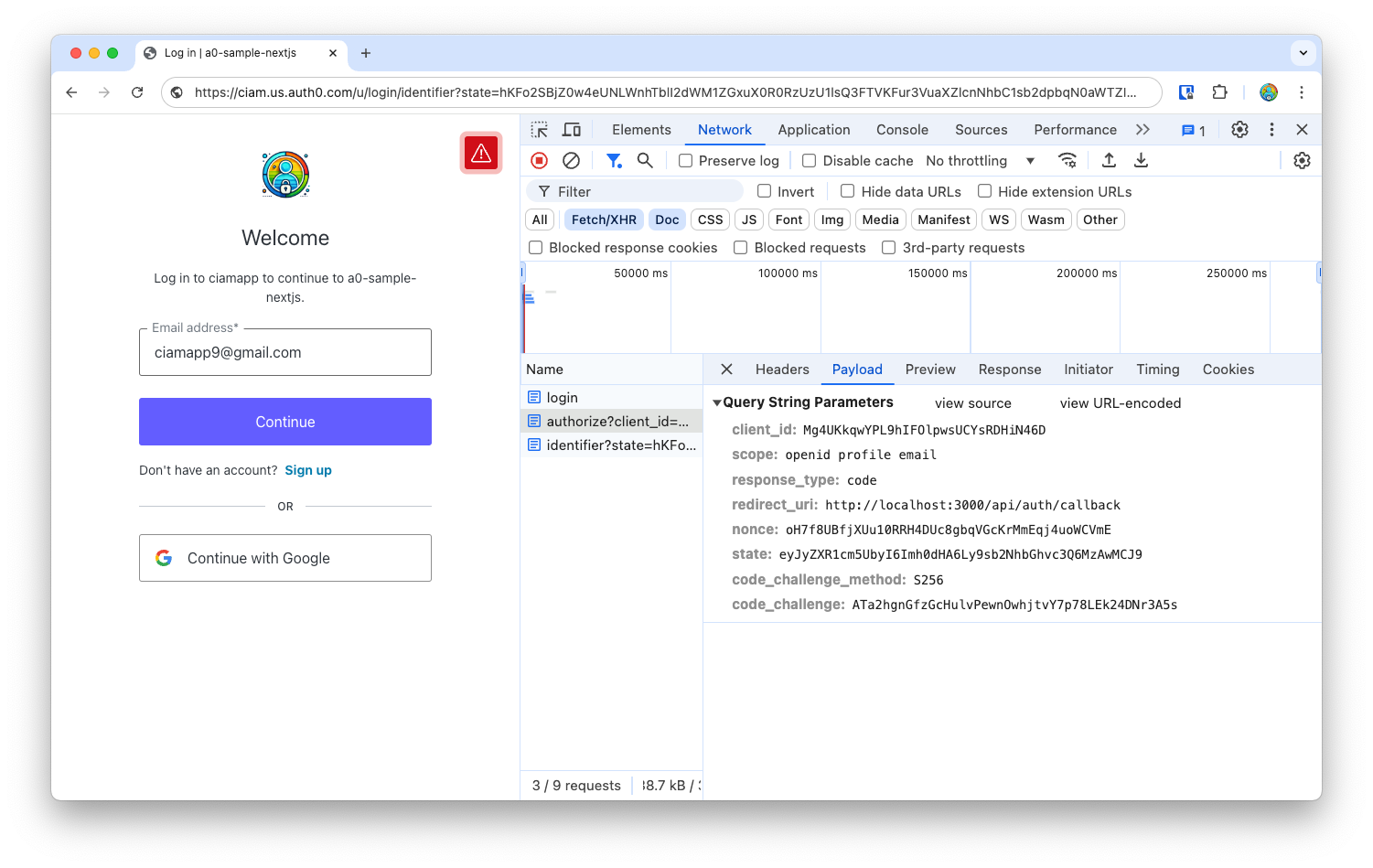Clear the network log
The height and width of the screenshot is (868, 1373).
[571, 161]
